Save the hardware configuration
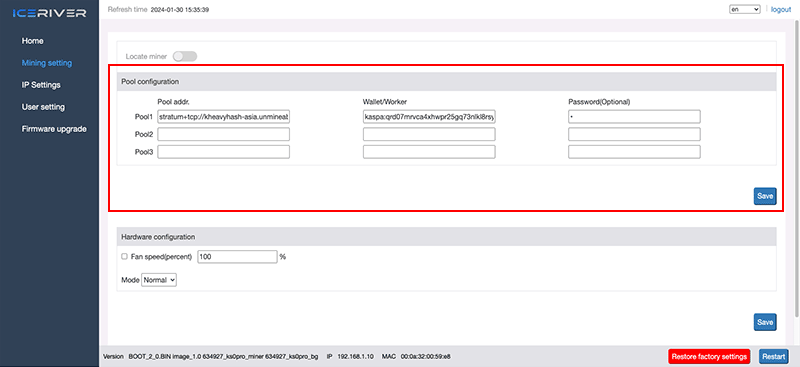 coord(765,322)
